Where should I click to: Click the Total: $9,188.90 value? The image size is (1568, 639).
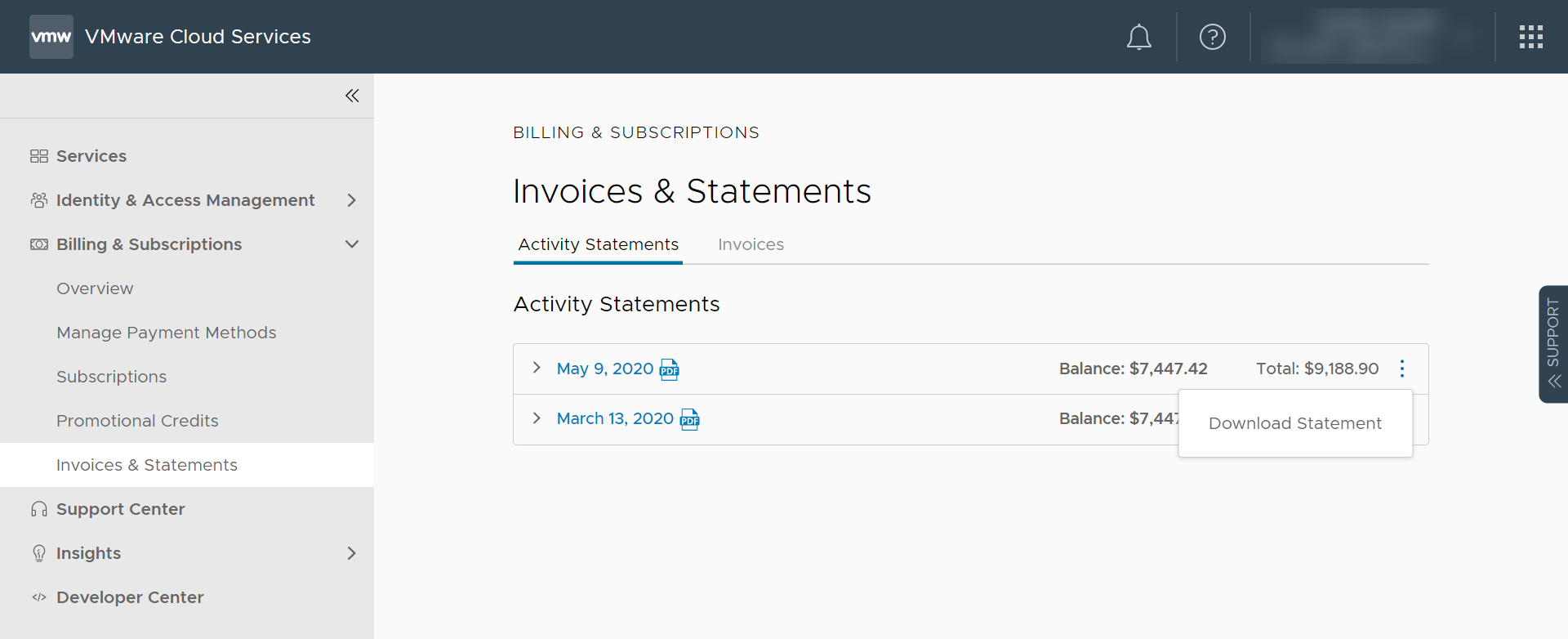click(x=1317, y=369)
